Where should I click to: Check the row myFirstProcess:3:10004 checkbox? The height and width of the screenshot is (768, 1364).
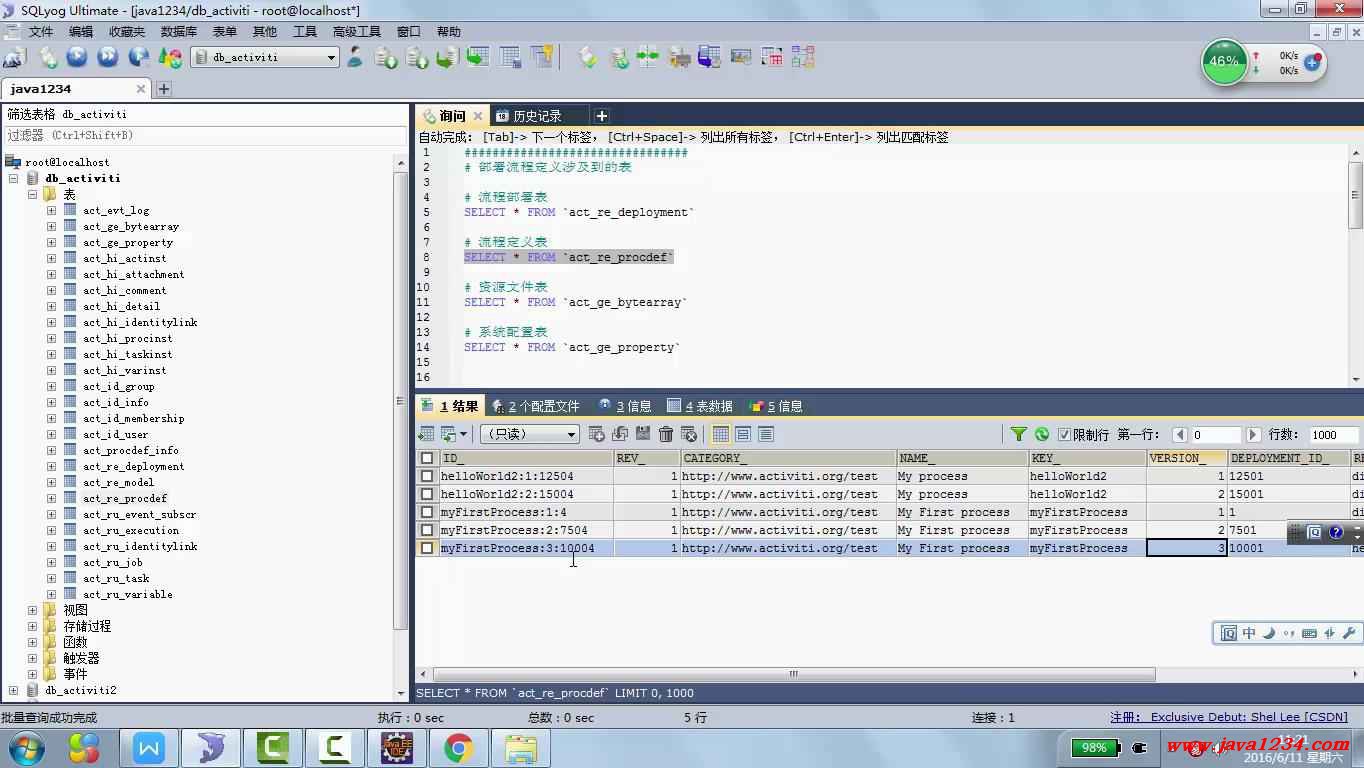click(427, 548)
